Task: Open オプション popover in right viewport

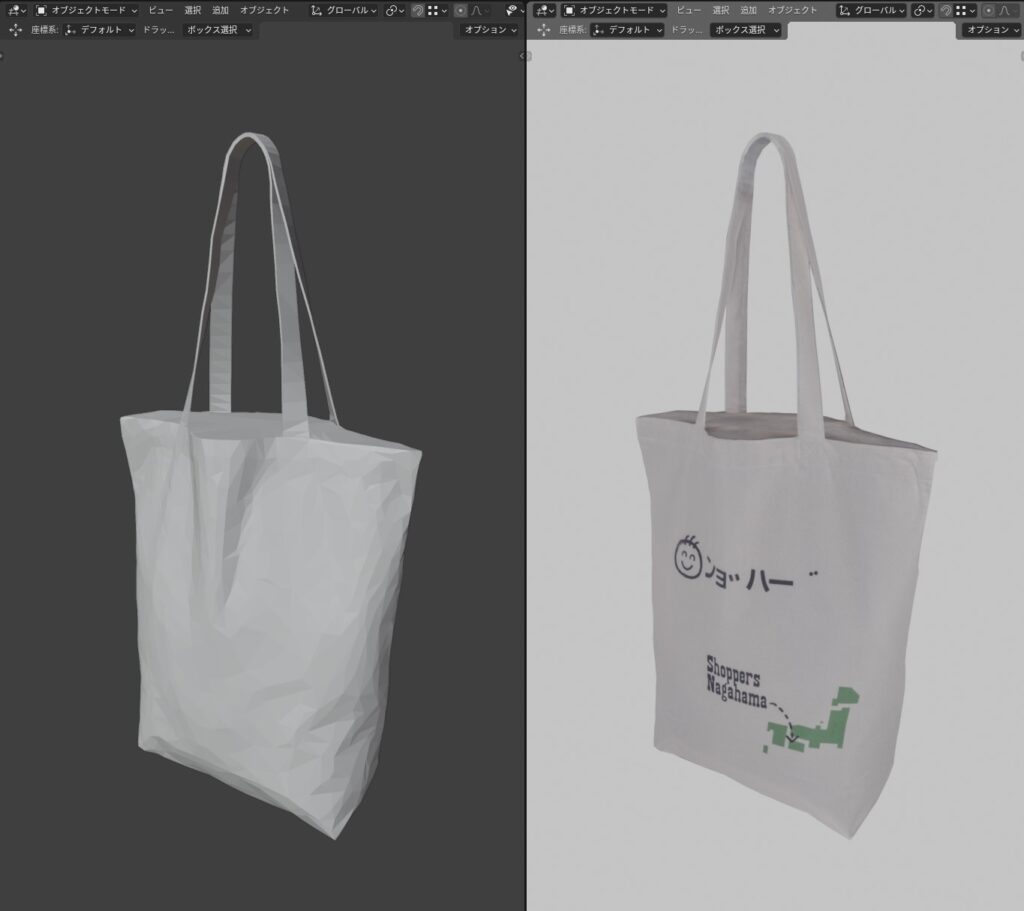Action: click(993, 30)
